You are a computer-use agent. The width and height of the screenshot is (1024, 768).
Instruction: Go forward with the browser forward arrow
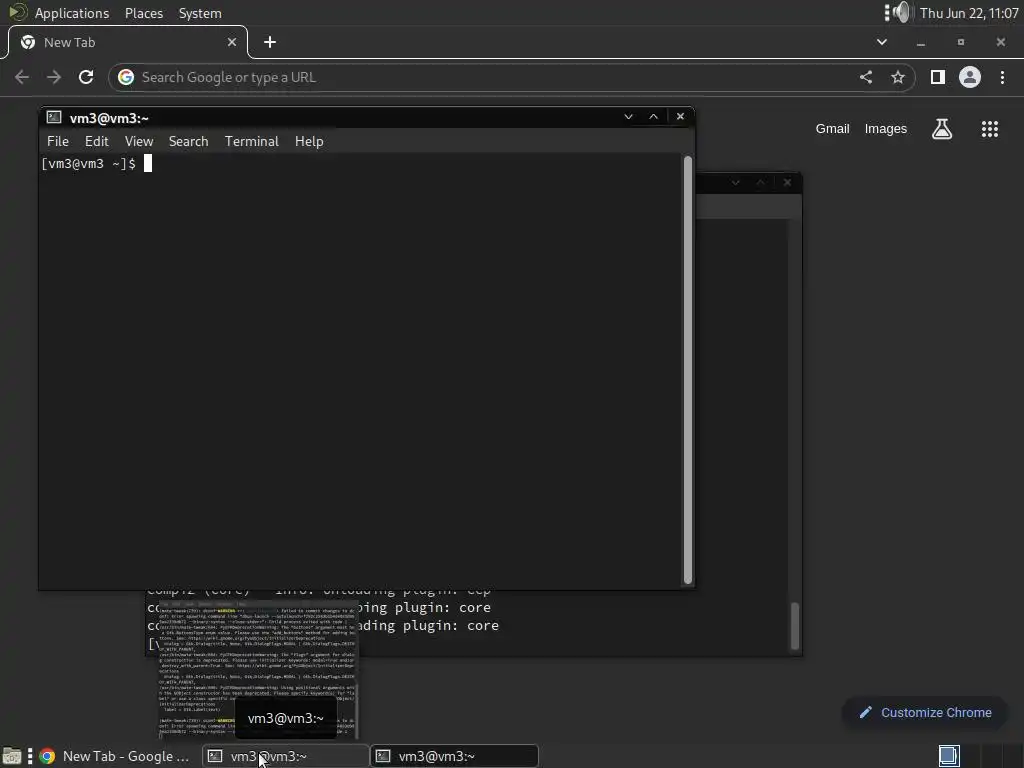54,77
